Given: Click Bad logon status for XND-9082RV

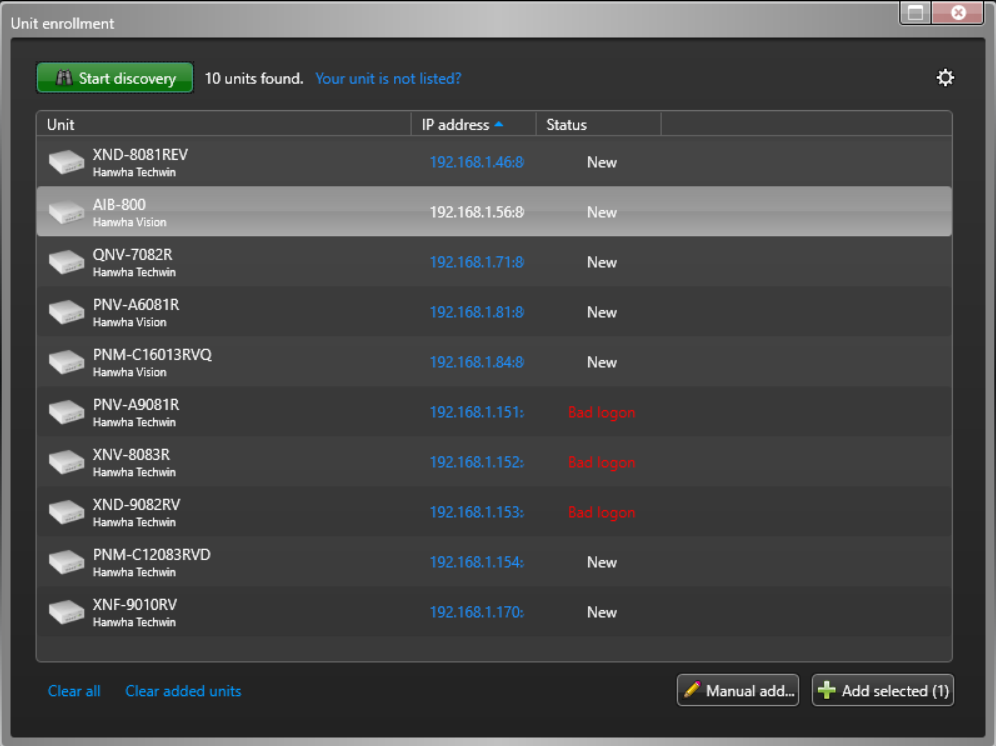Looking at the screenshot, I should point(602,512).
